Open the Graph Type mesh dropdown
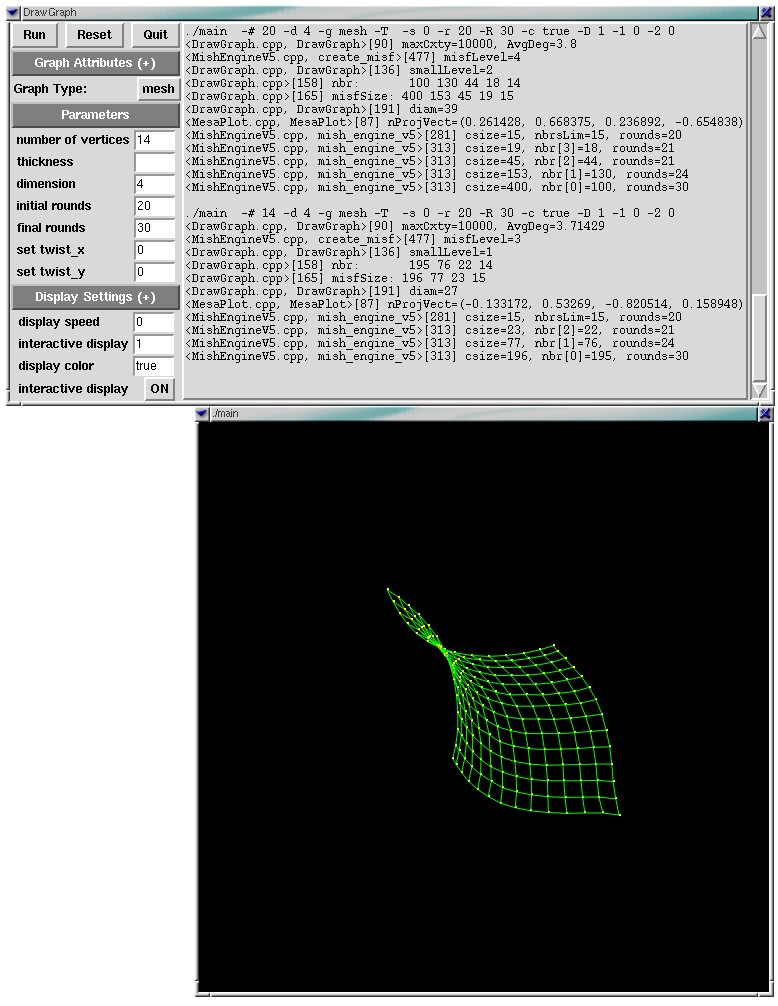Viewport: 778px width, 1006px height. tap(158, 89)
